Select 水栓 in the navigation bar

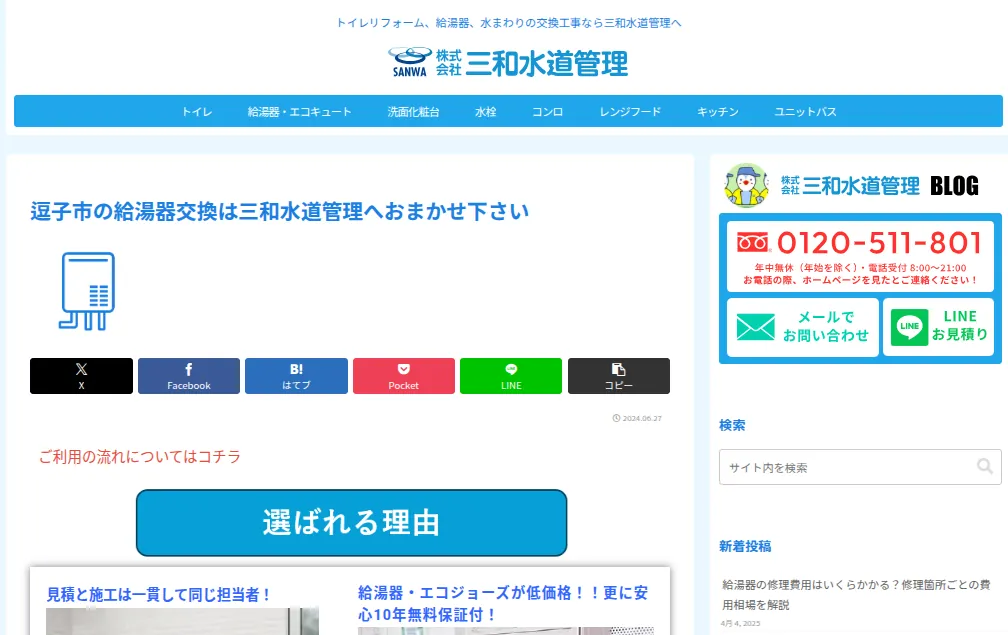tap(485, 112)
